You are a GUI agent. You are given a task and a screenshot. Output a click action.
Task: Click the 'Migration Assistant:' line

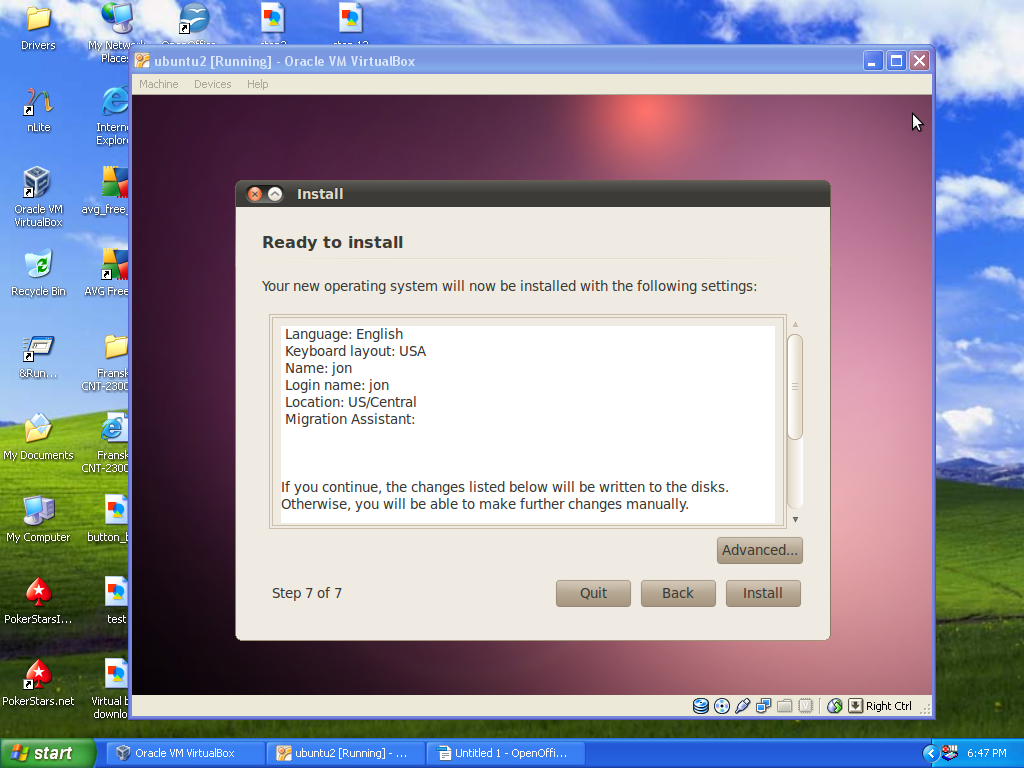pos(350,419)
